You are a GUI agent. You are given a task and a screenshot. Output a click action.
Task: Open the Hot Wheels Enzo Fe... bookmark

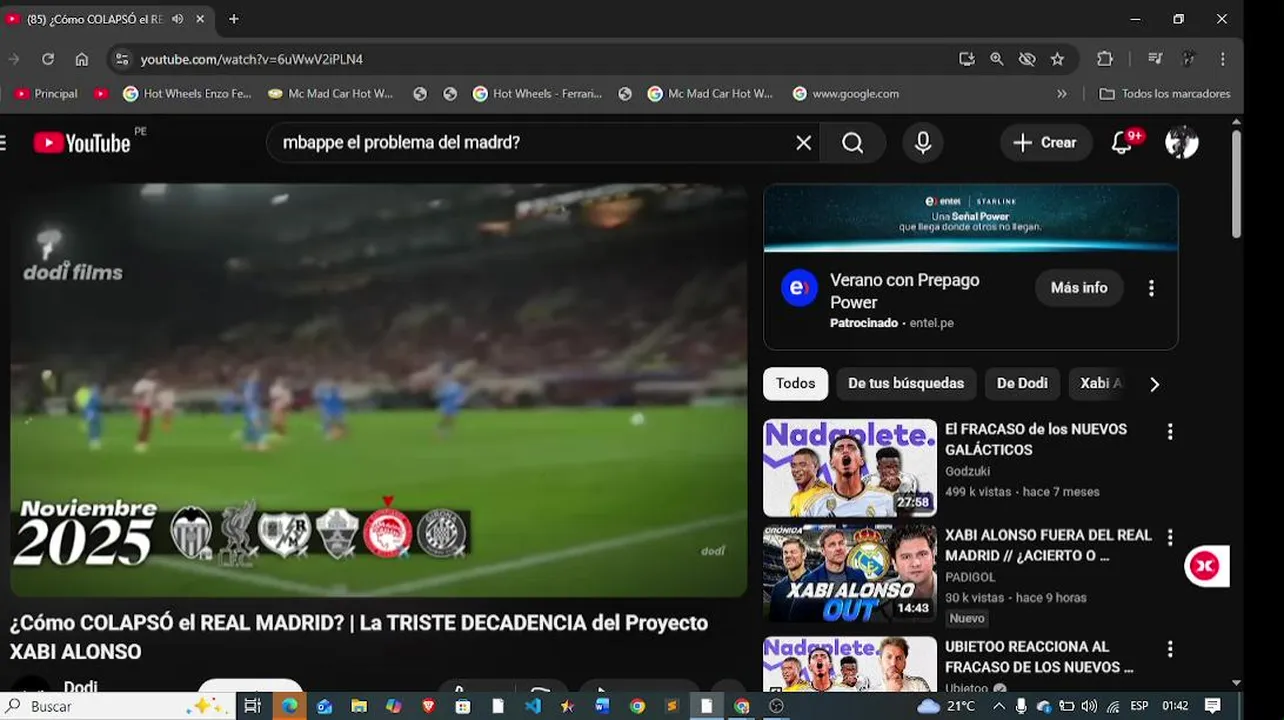click(x=187, y=94)
